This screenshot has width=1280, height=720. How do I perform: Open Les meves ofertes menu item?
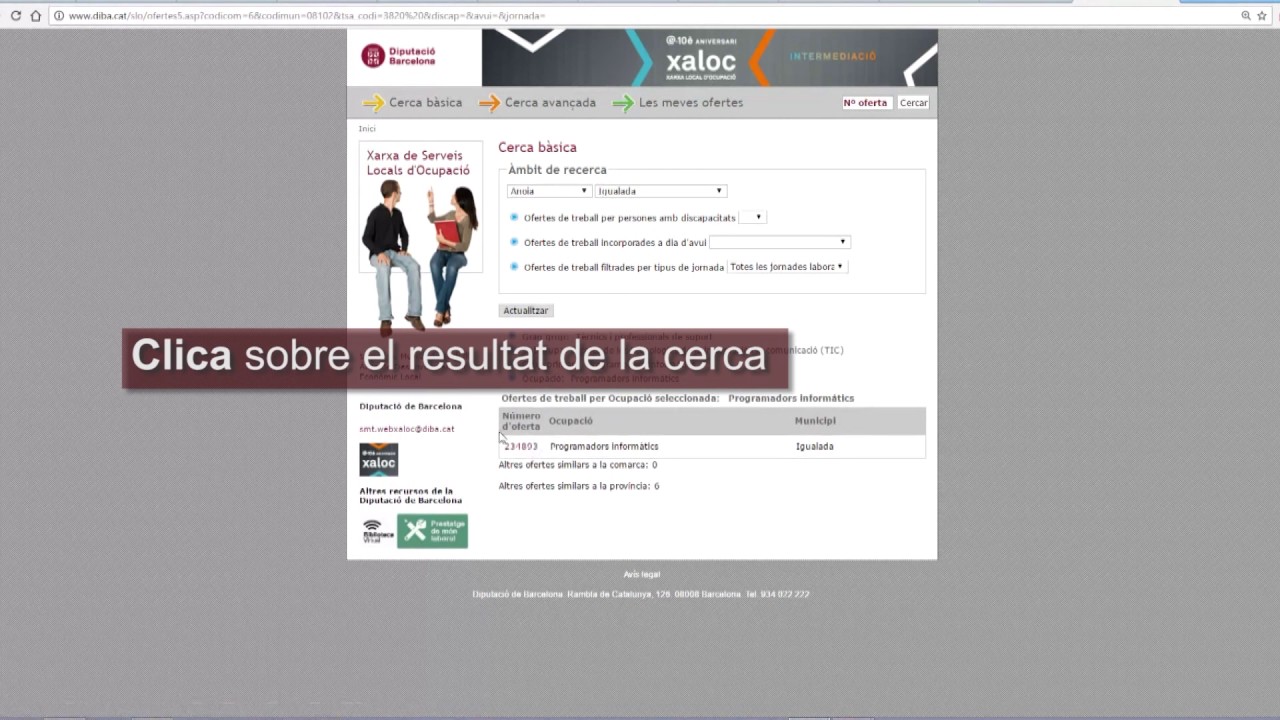691,103
